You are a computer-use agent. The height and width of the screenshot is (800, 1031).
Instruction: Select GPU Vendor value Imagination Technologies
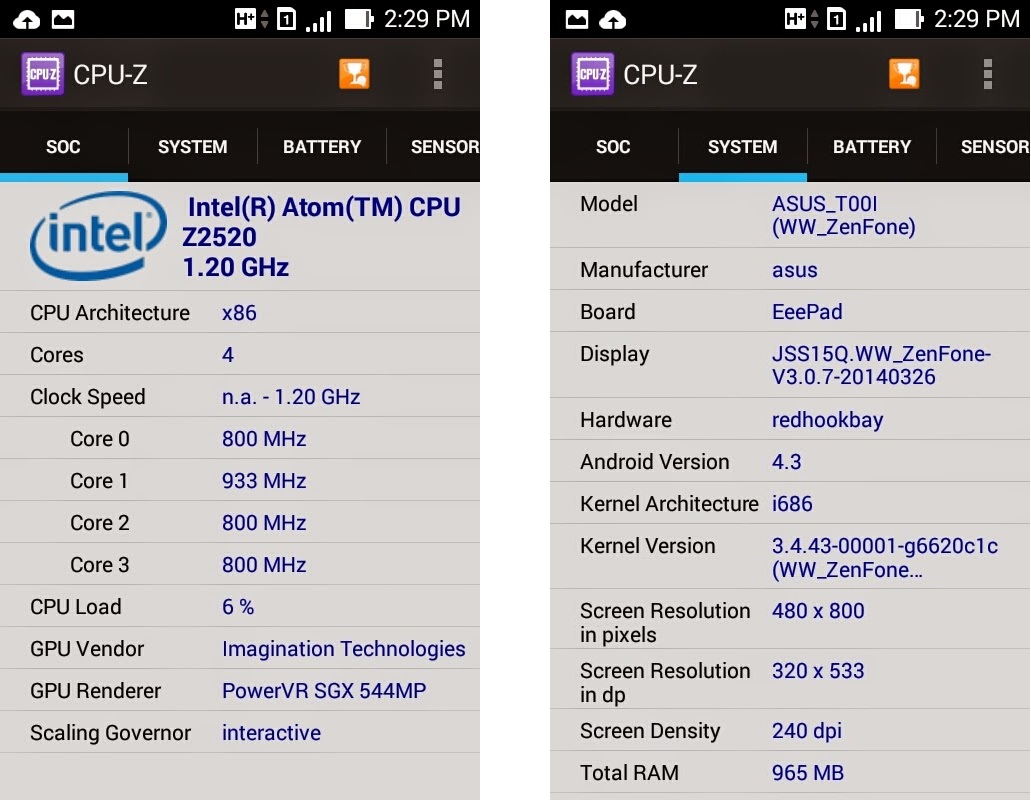[x=344, y=649]
